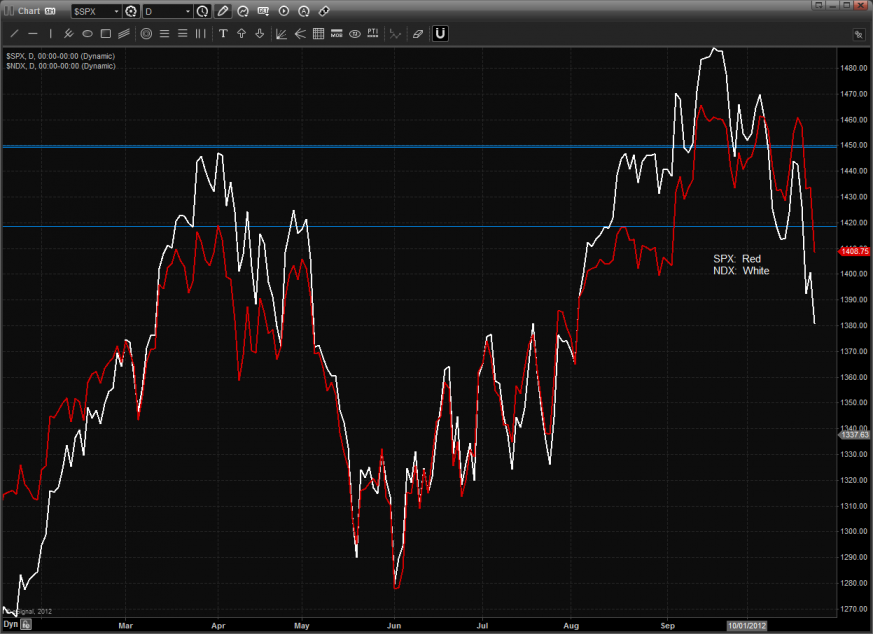873x634 pixels.
Task: Toggle the pencil drawing toolbar button
Action: point(223,11)
